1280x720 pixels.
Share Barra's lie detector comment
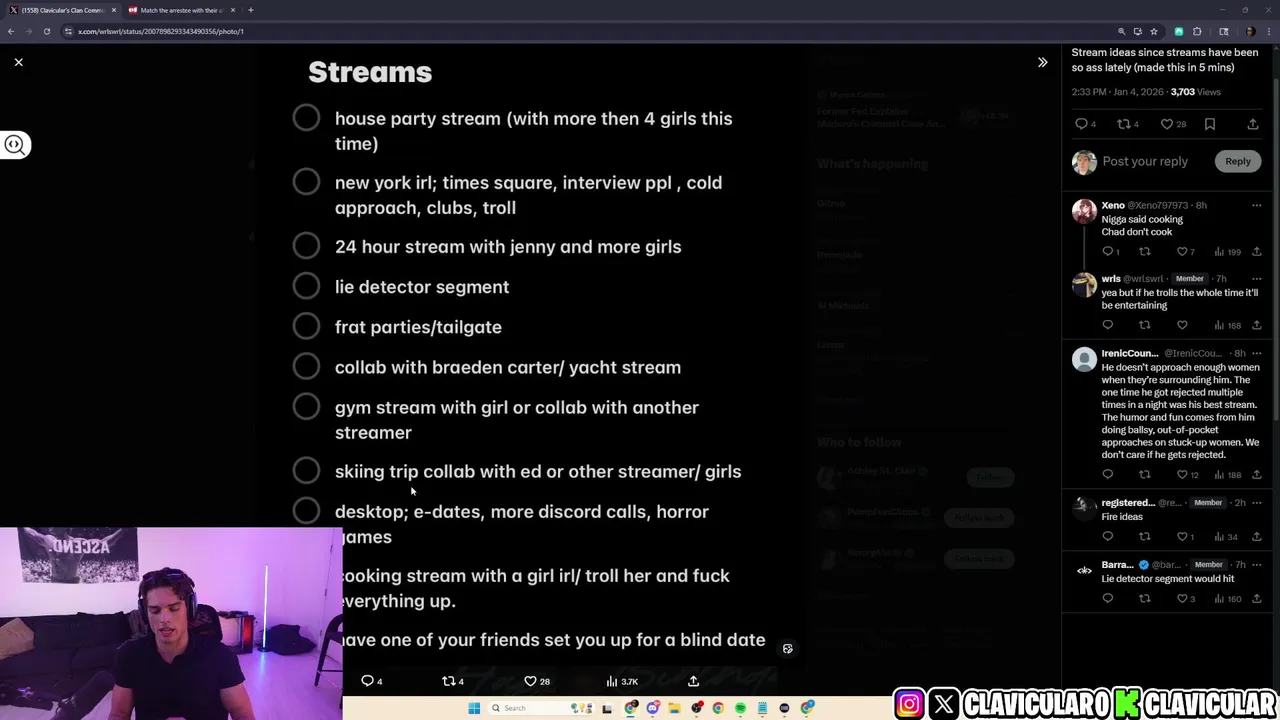[x=1257, y=599]
